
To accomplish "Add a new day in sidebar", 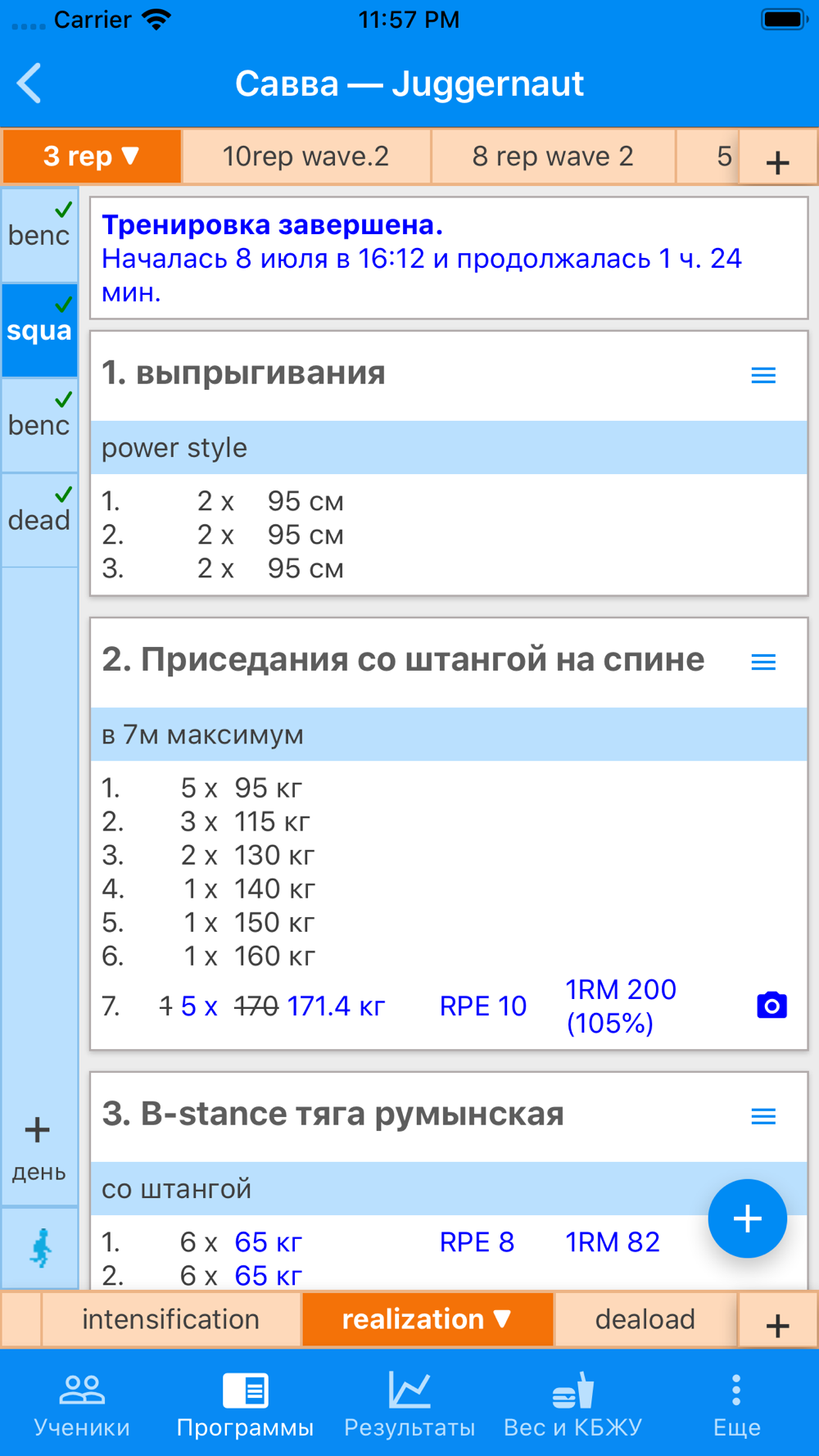I will point(38,1149).
